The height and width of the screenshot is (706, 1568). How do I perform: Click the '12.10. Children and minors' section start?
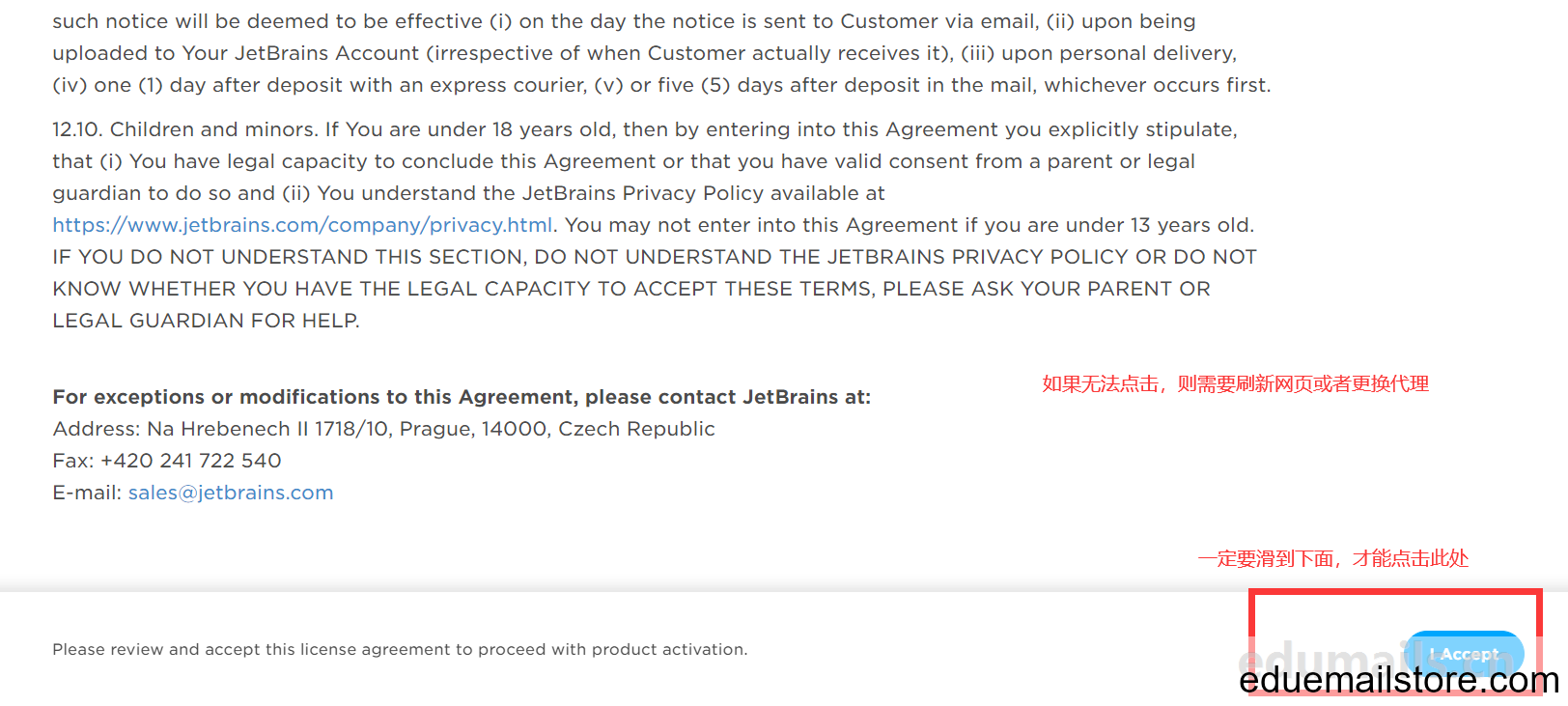pyautogui.click(x=184, y=129)
